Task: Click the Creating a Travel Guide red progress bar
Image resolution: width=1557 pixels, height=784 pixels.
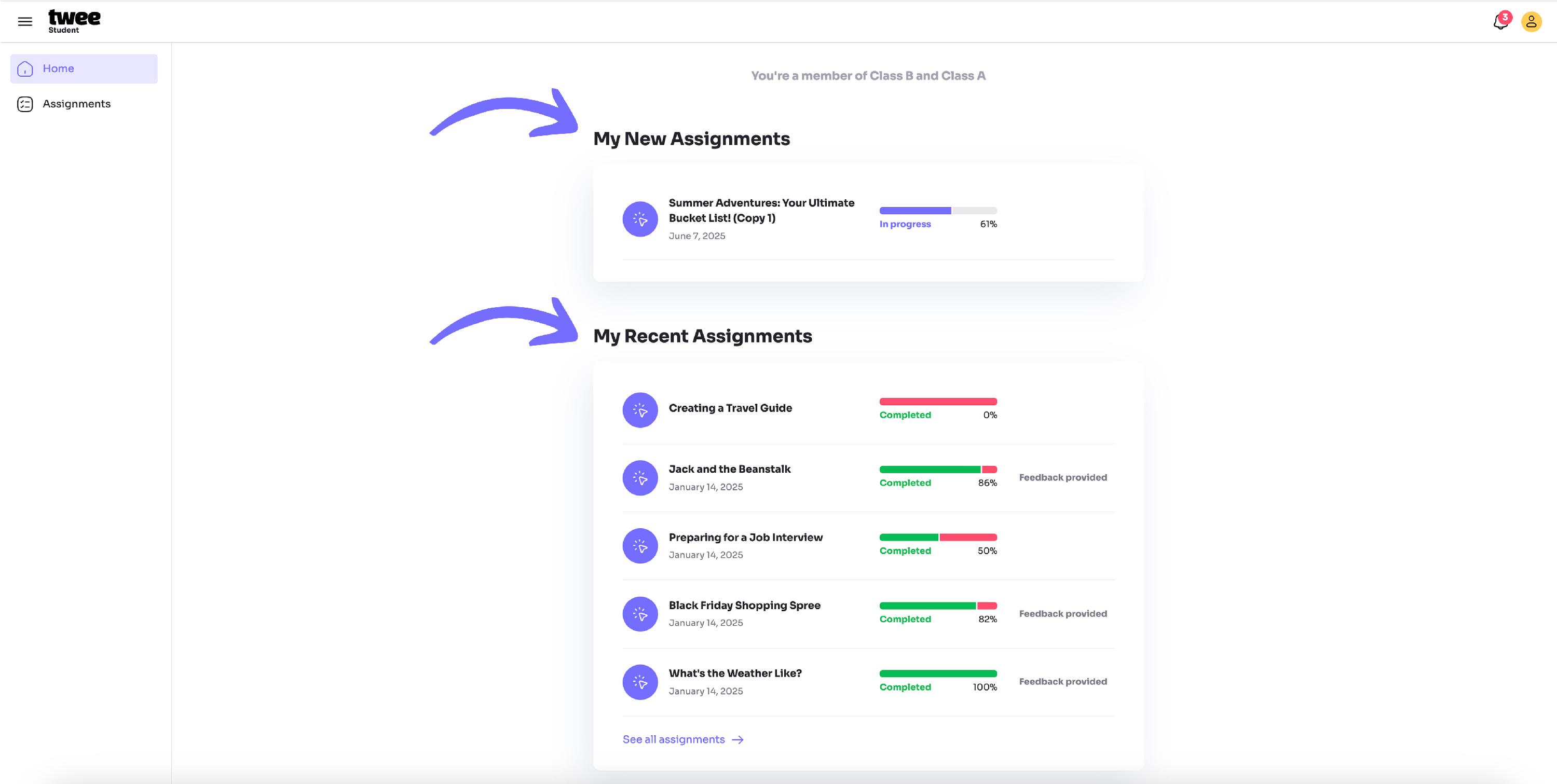Action: coord(938,402)
